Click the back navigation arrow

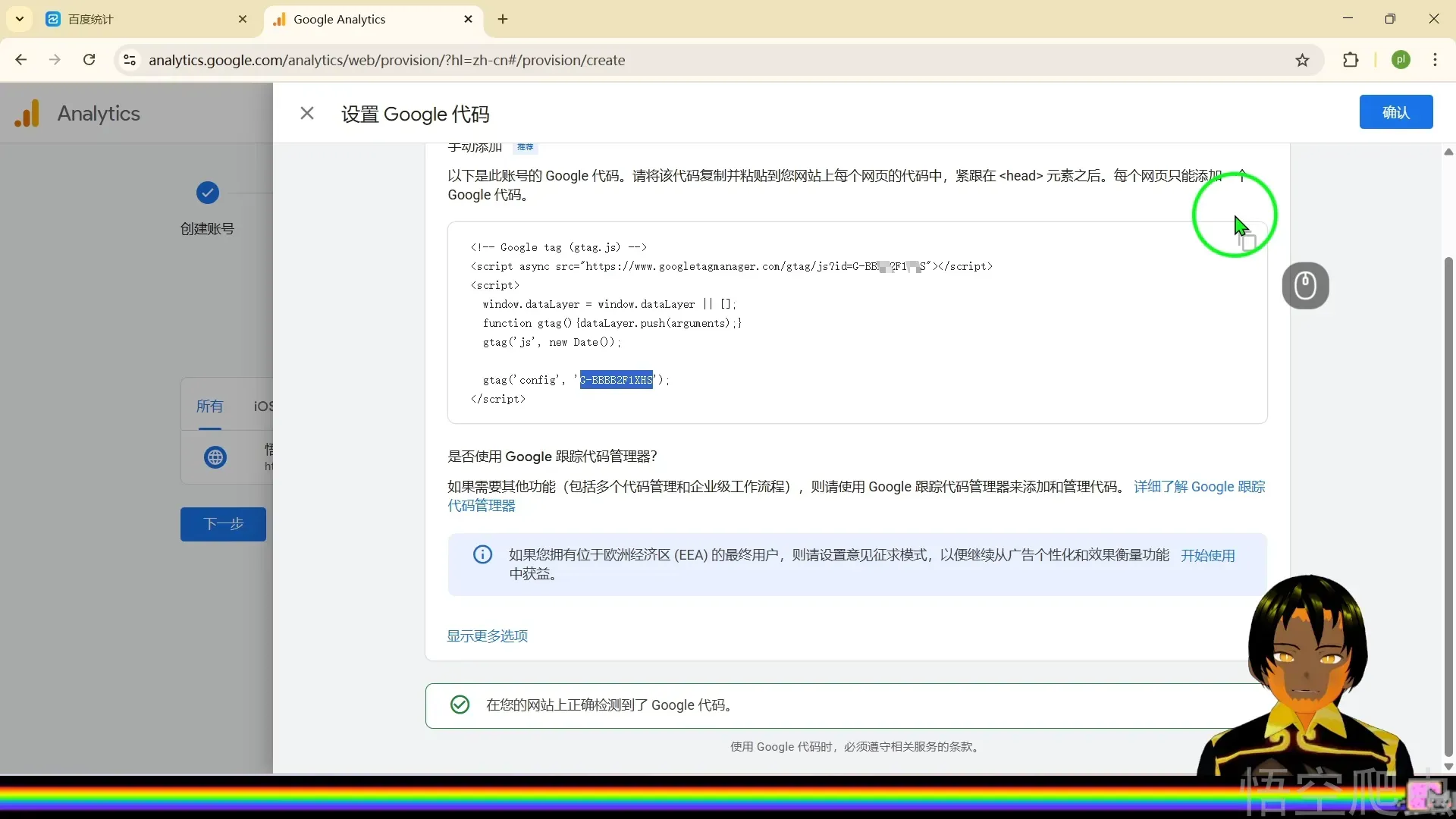(20, 59)
